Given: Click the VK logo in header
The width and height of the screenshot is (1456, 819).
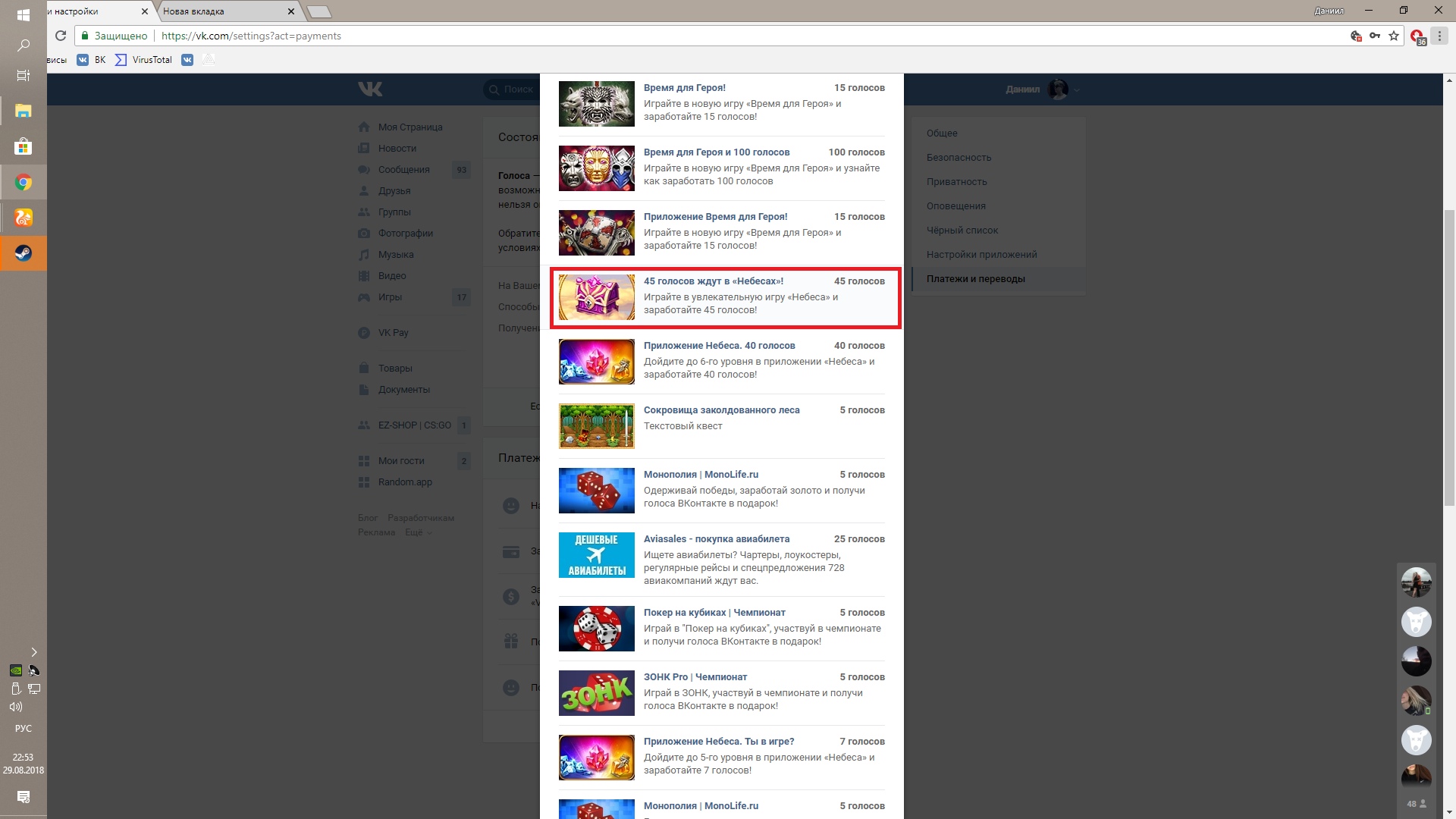Looking at the screenshot, I should pyautogui.click(x=370, y=89).
